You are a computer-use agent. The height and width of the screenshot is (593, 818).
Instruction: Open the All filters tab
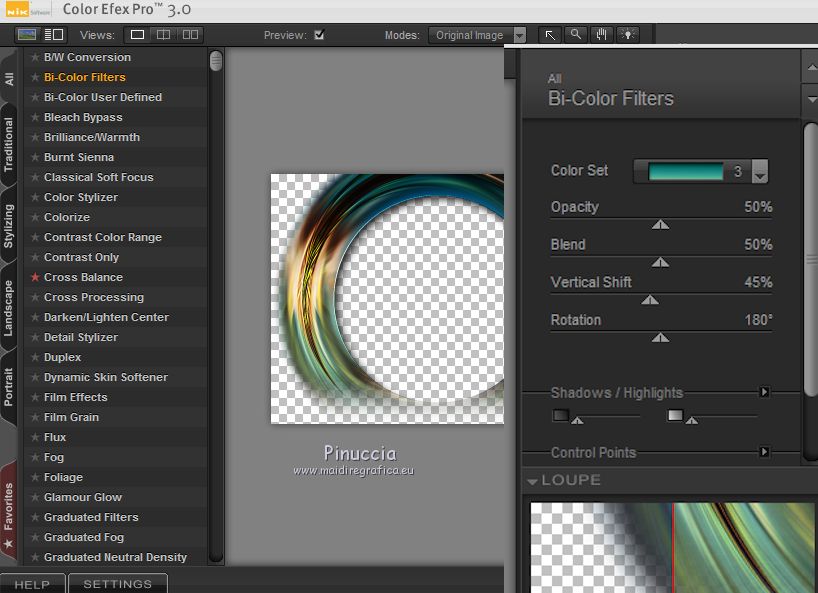[9, 79]
